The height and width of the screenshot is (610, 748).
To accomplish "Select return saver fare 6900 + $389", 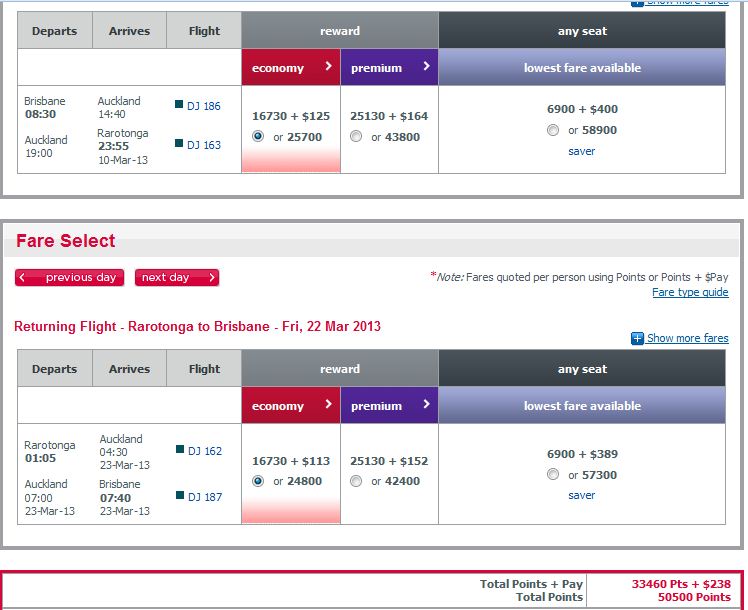I will tap(553, 474).
